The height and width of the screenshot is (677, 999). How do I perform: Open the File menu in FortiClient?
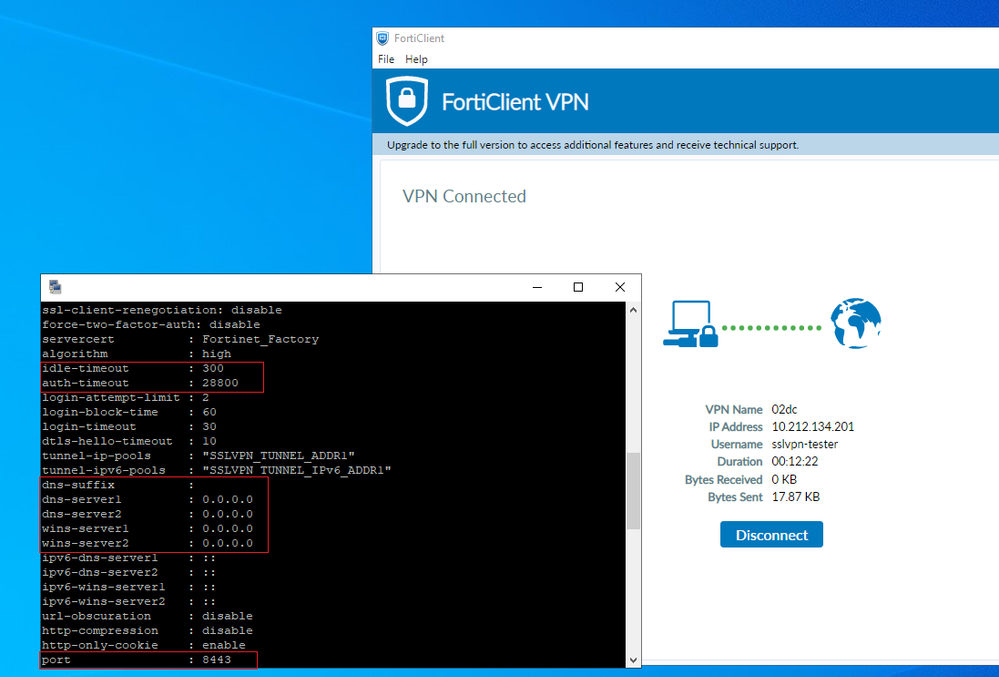pyautogui.click(x=386, y=59)
